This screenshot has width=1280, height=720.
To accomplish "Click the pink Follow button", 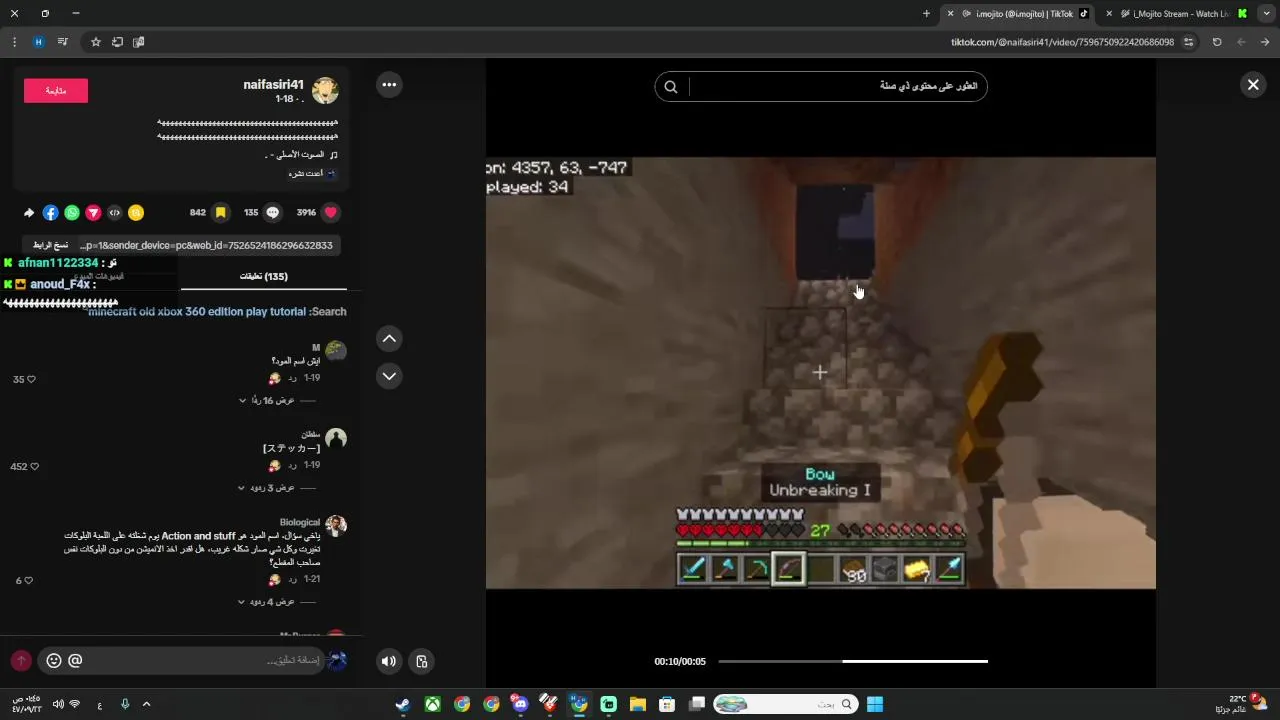I will coord(56,90).
